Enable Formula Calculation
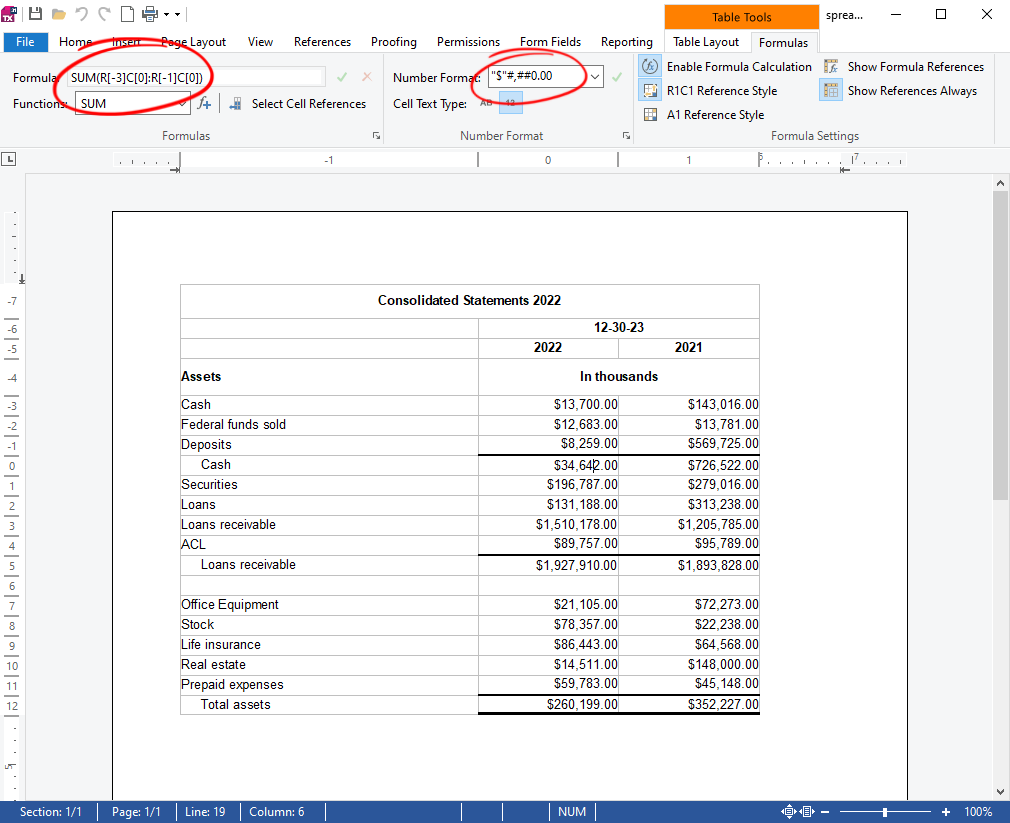This screenshot has height=823, width=1010. tap(649, 66)
